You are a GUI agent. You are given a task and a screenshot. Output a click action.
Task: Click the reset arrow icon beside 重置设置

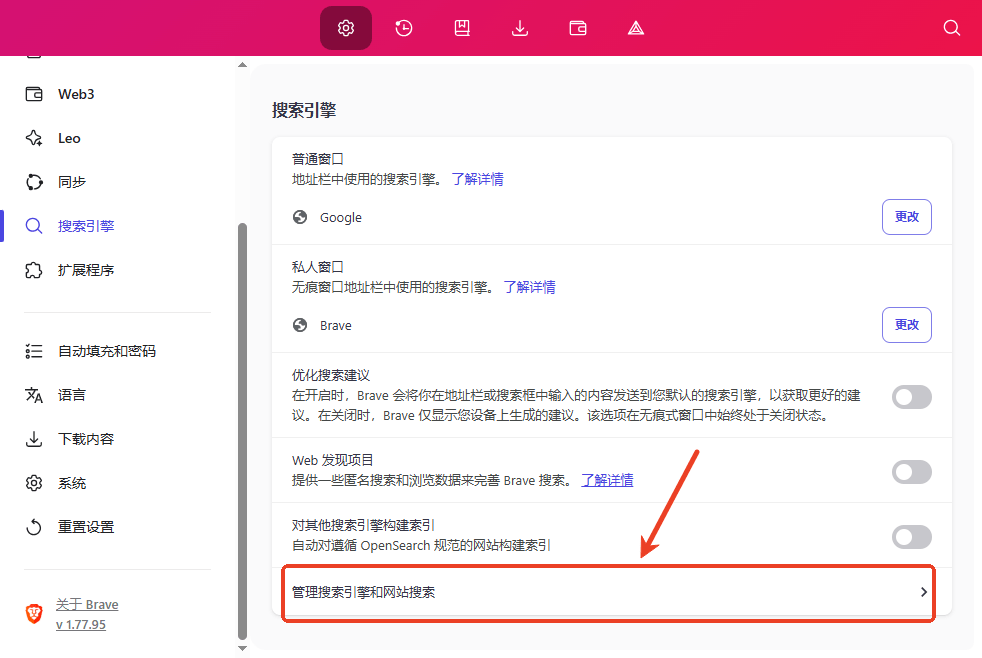(34, 527)
